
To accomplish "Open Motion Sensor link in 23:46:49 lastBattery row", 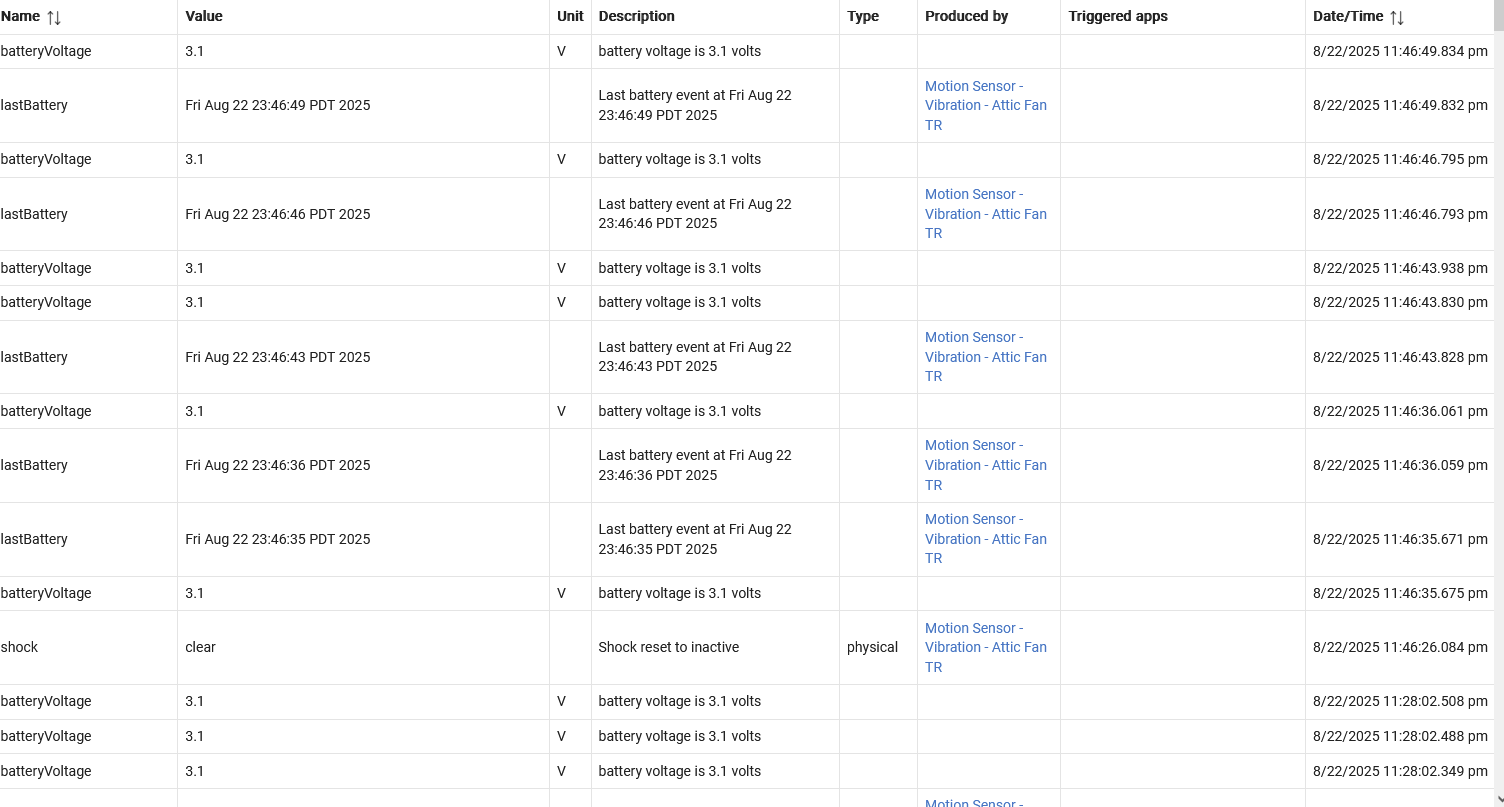I will (x=985, y=105).
